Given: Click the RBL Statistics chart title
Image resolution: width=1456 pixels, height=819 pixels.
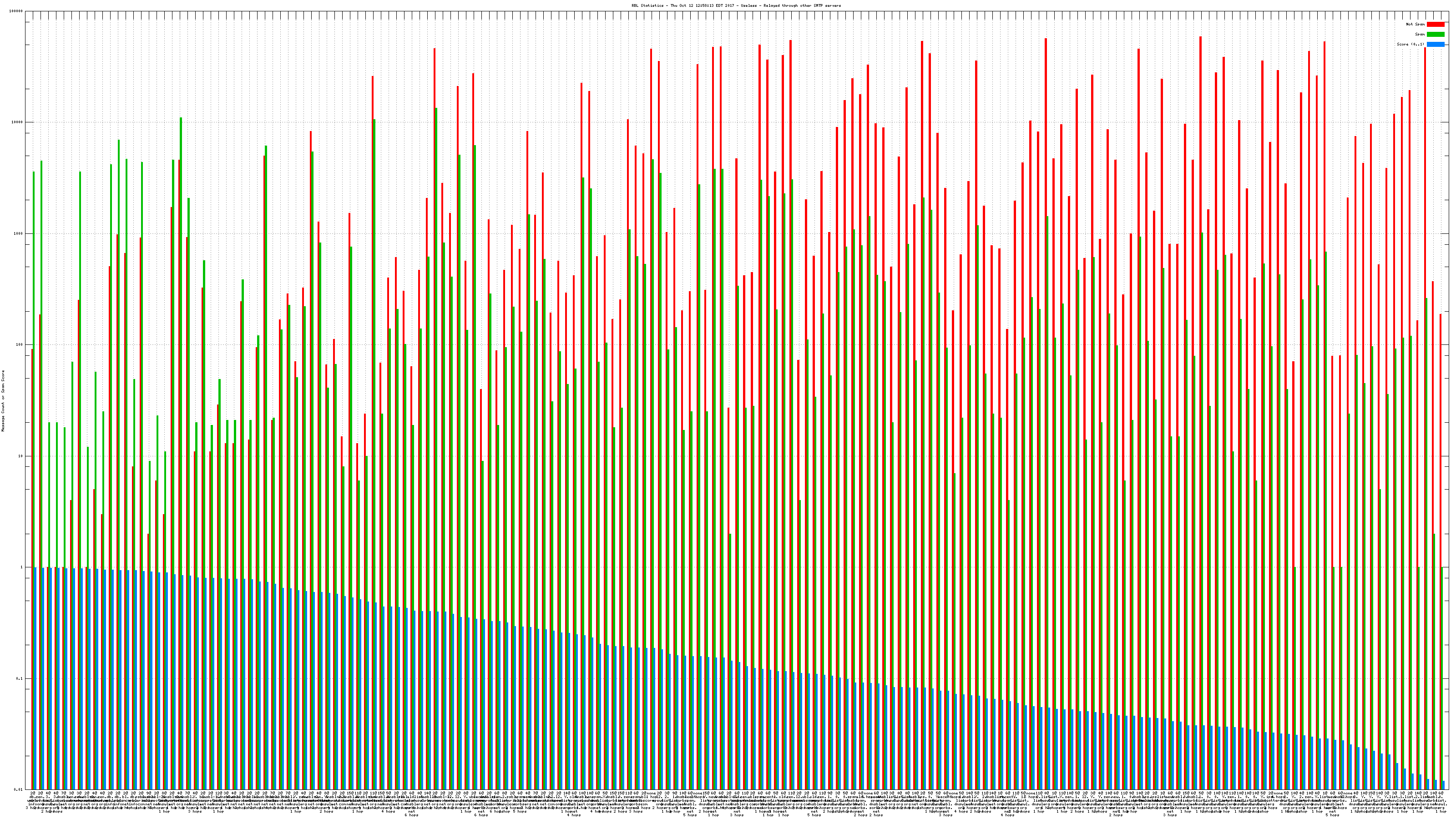Looking at the screenshot, I should (736, 5).
